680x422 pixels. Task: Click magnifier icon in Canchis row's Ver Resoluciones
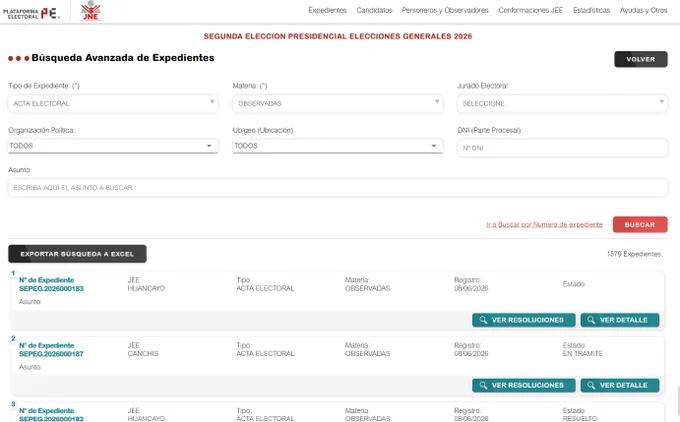click(483, 385)
